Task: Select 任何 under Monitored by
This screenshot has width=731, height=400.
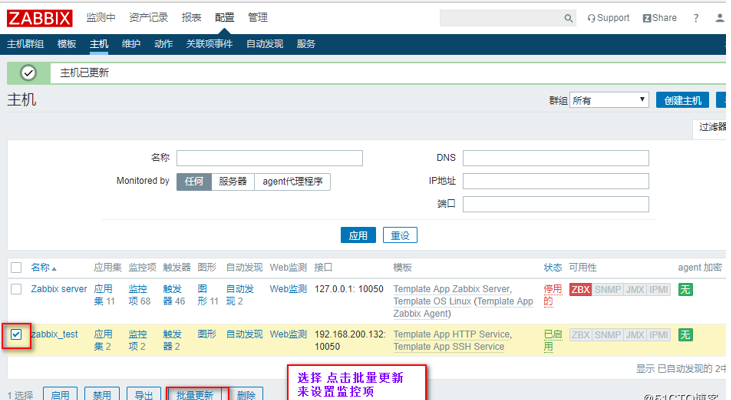Action: (x=194, y=181)
